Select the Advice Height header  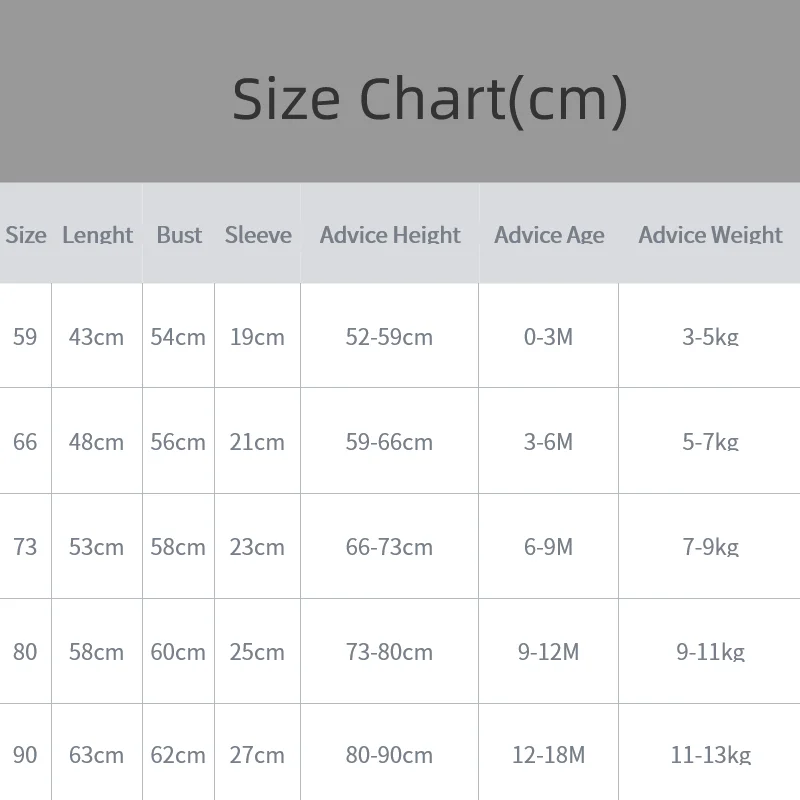click(x=390, y=235)
